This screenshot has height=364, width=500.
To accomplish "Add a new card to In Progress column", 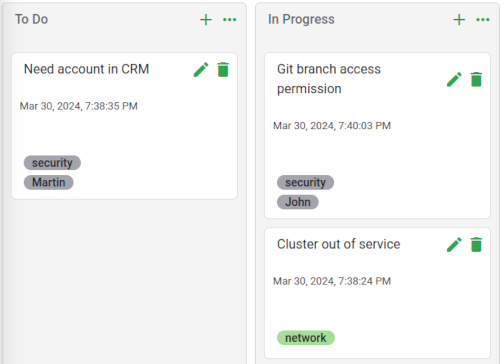I will (x=459, y=20).
